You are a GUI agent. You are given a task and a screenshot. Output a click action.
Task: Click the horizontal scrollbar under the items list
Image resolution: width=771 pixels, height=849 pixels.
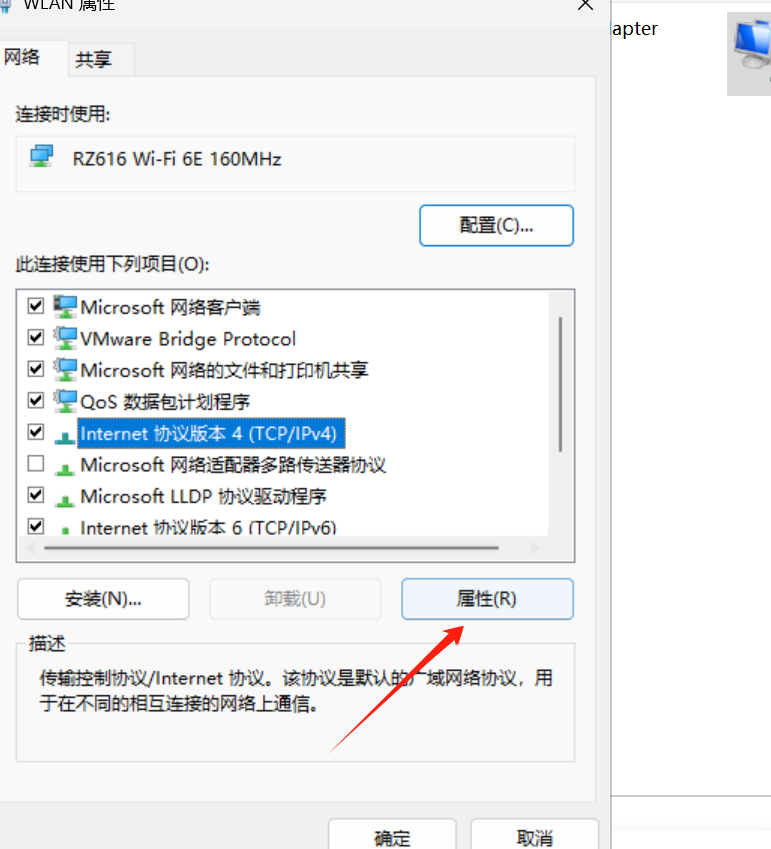271,548
